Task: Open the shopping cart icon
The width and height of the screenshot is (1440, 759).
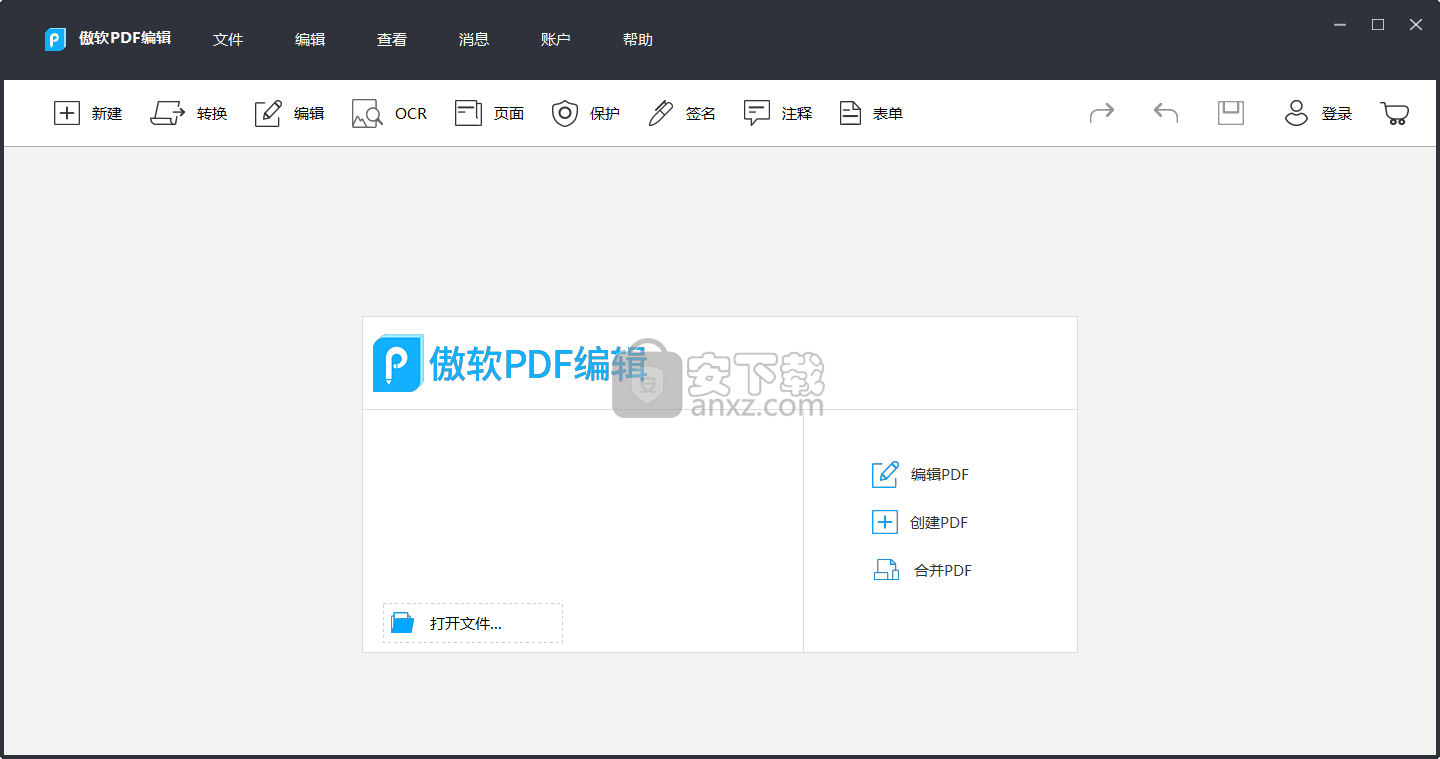Action: [x=1395, y=113]
